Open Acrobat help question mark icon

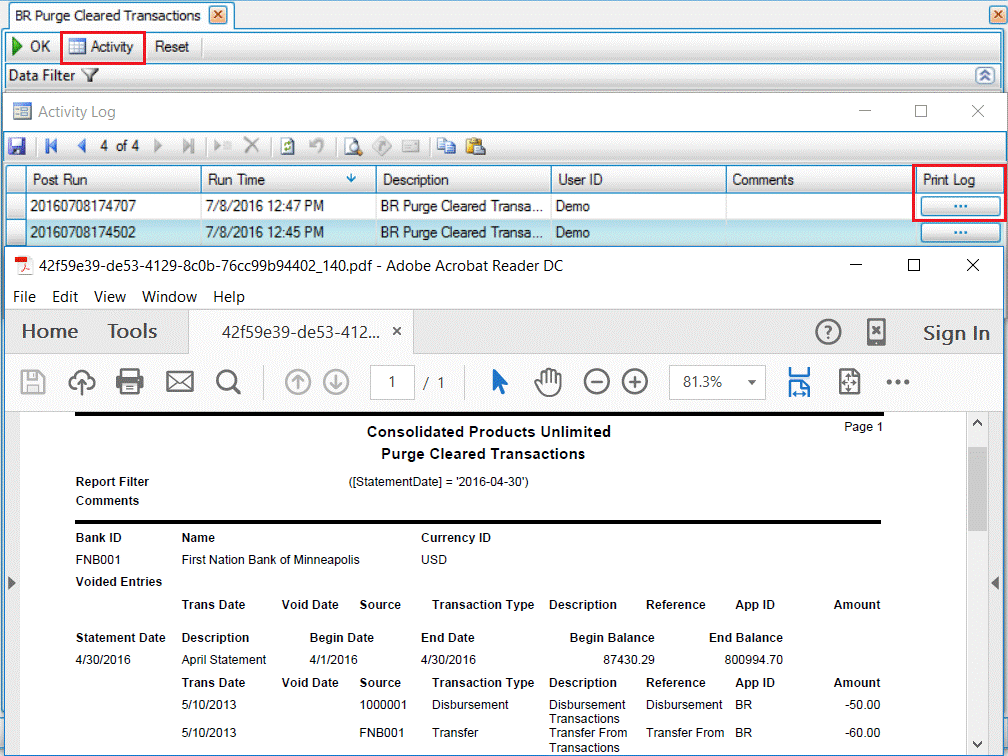tap(828, 332)
